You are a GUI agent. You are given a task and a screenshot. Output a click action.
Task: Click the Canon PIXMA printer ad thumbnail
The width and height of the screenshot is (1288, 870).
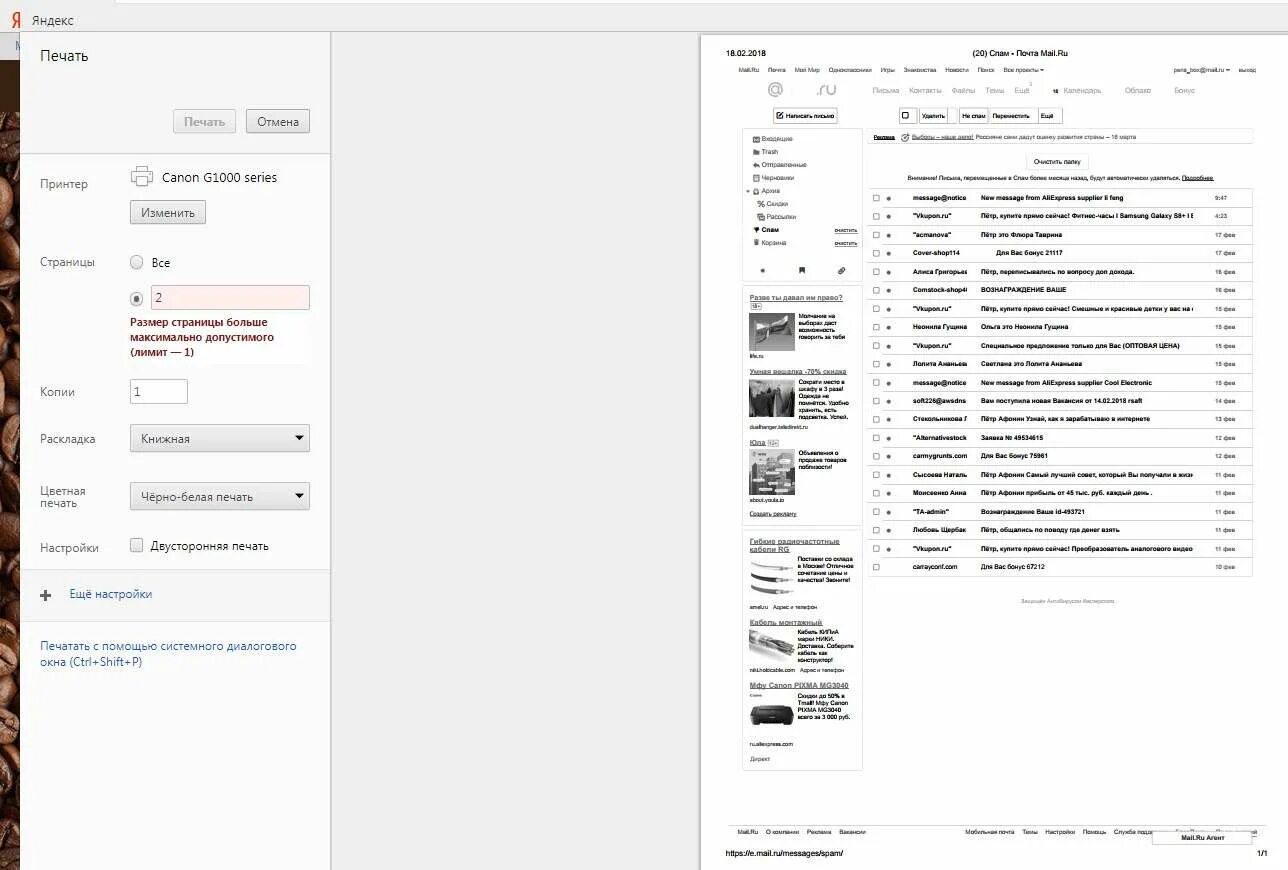[771, 713]
